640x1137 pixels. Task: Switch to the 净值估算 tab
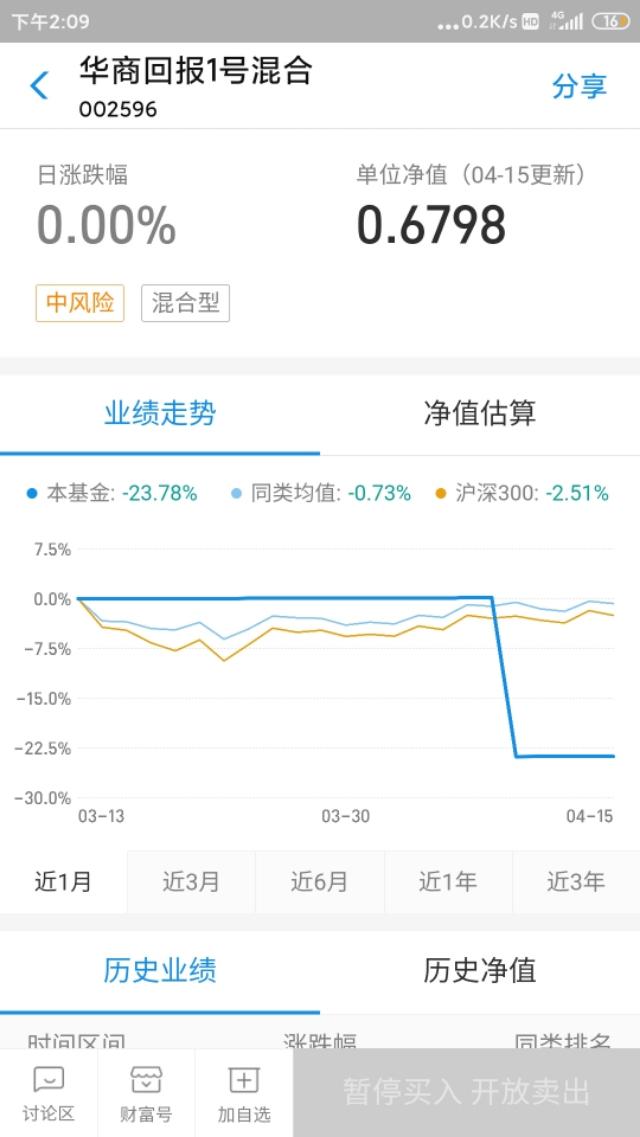pyautogui.click(x=480, y=413)
